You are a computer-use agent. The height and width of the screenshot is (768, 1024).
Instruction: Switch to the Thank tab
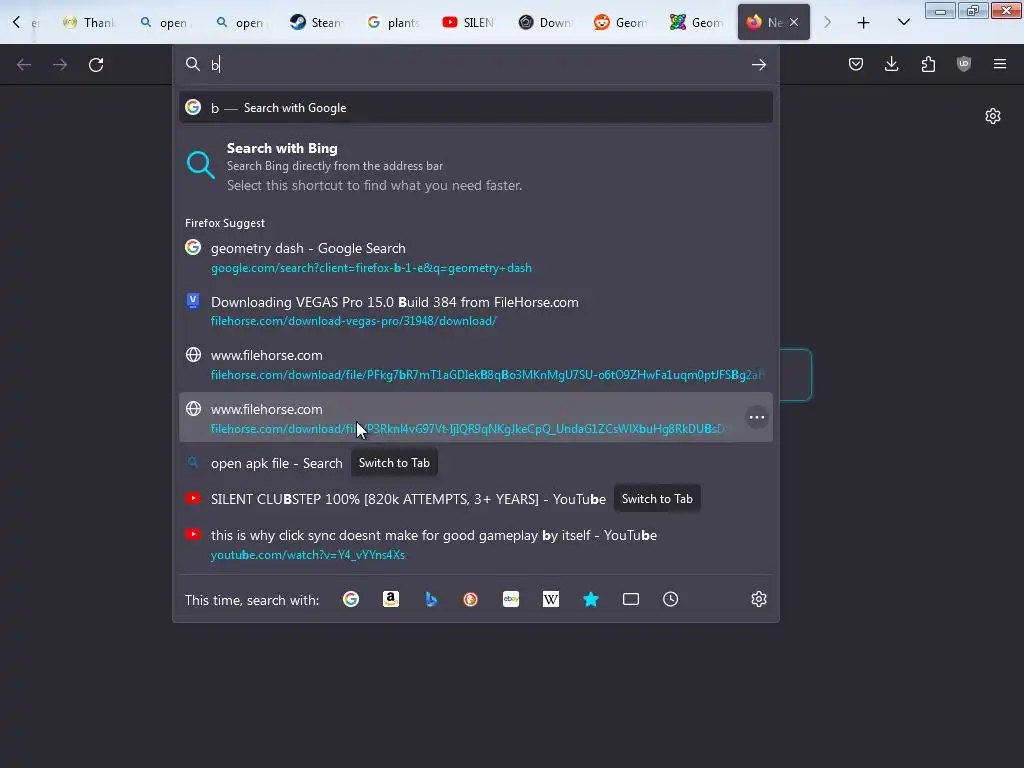(x=89, y=22)
